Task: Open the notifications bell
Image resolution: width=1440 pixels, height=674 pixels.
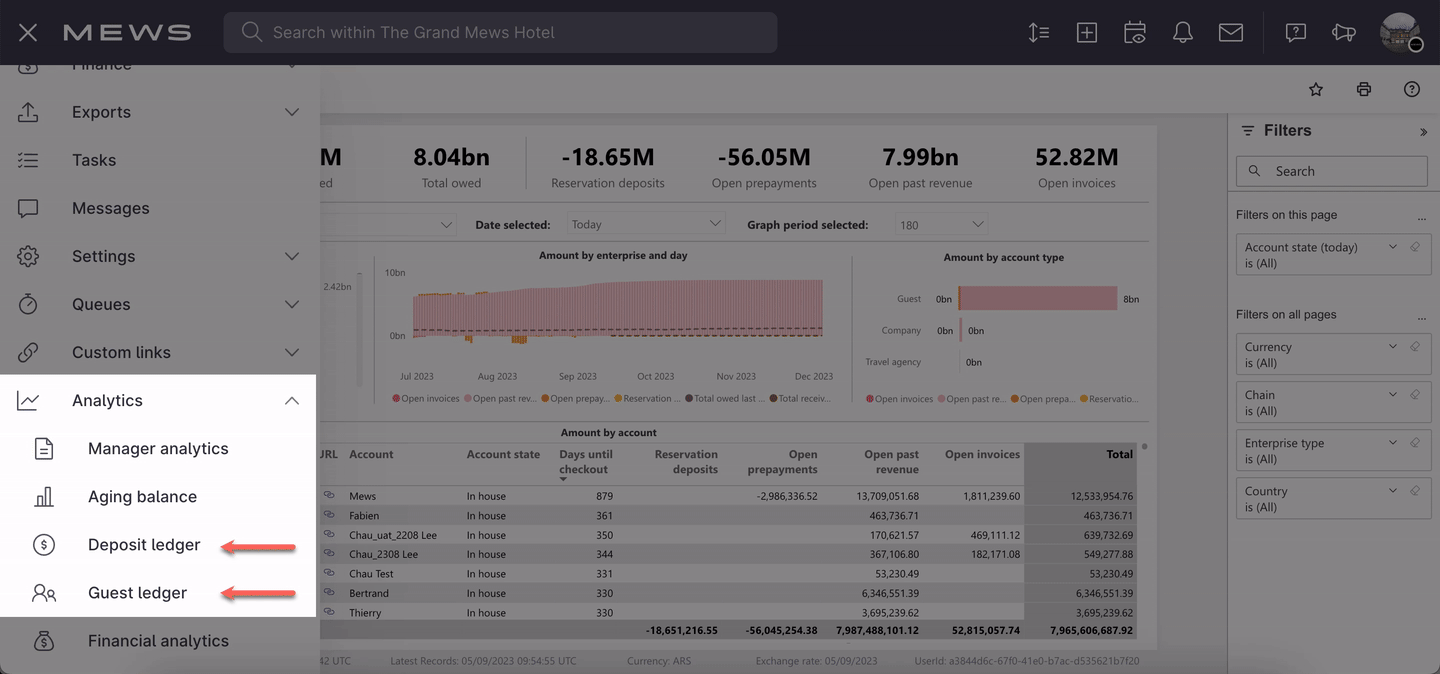Action: [x=1183, y=33]
